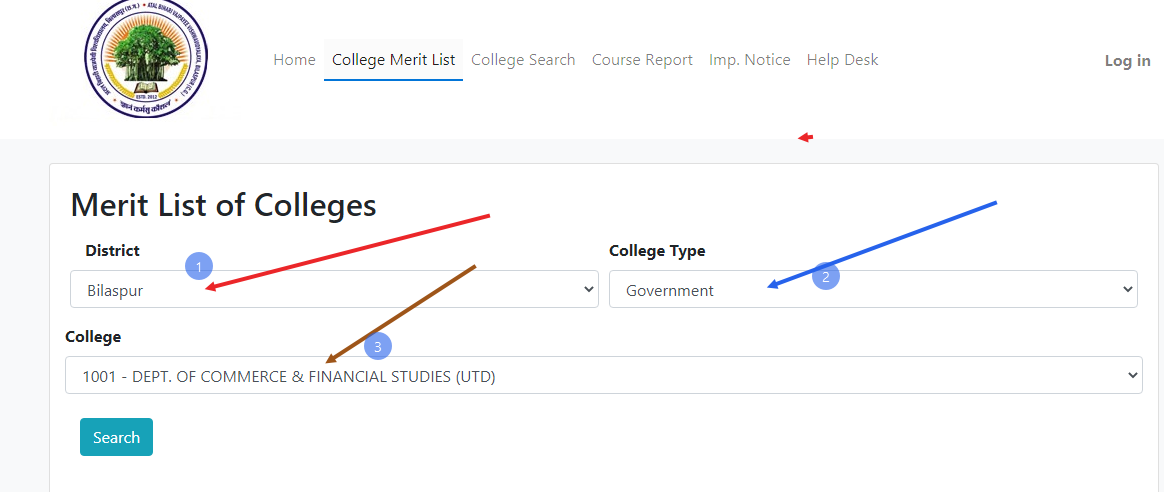The image size is (1164, 492).
Task: Click the District field label
Action: 112,251
